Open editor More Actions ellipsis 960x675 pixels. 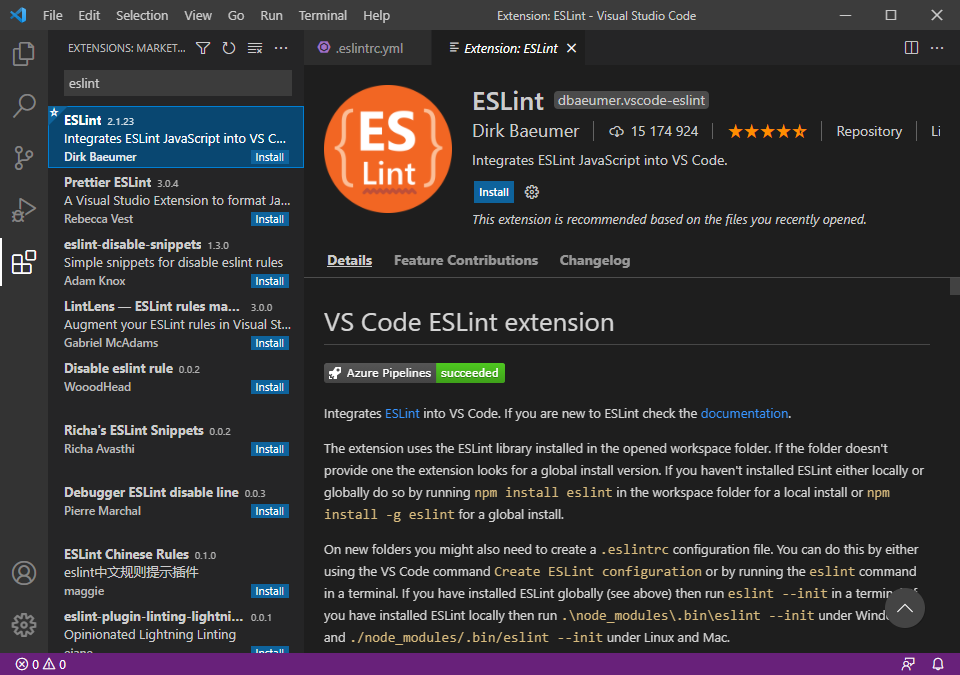tap(937, 48)
